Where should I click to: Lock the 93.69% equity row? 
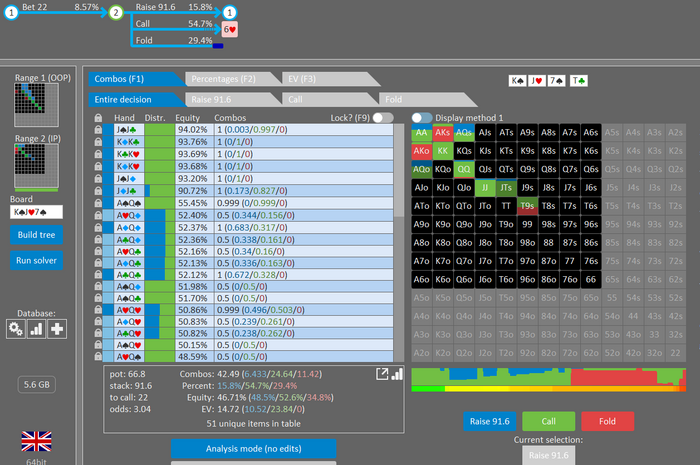[98, 154]
